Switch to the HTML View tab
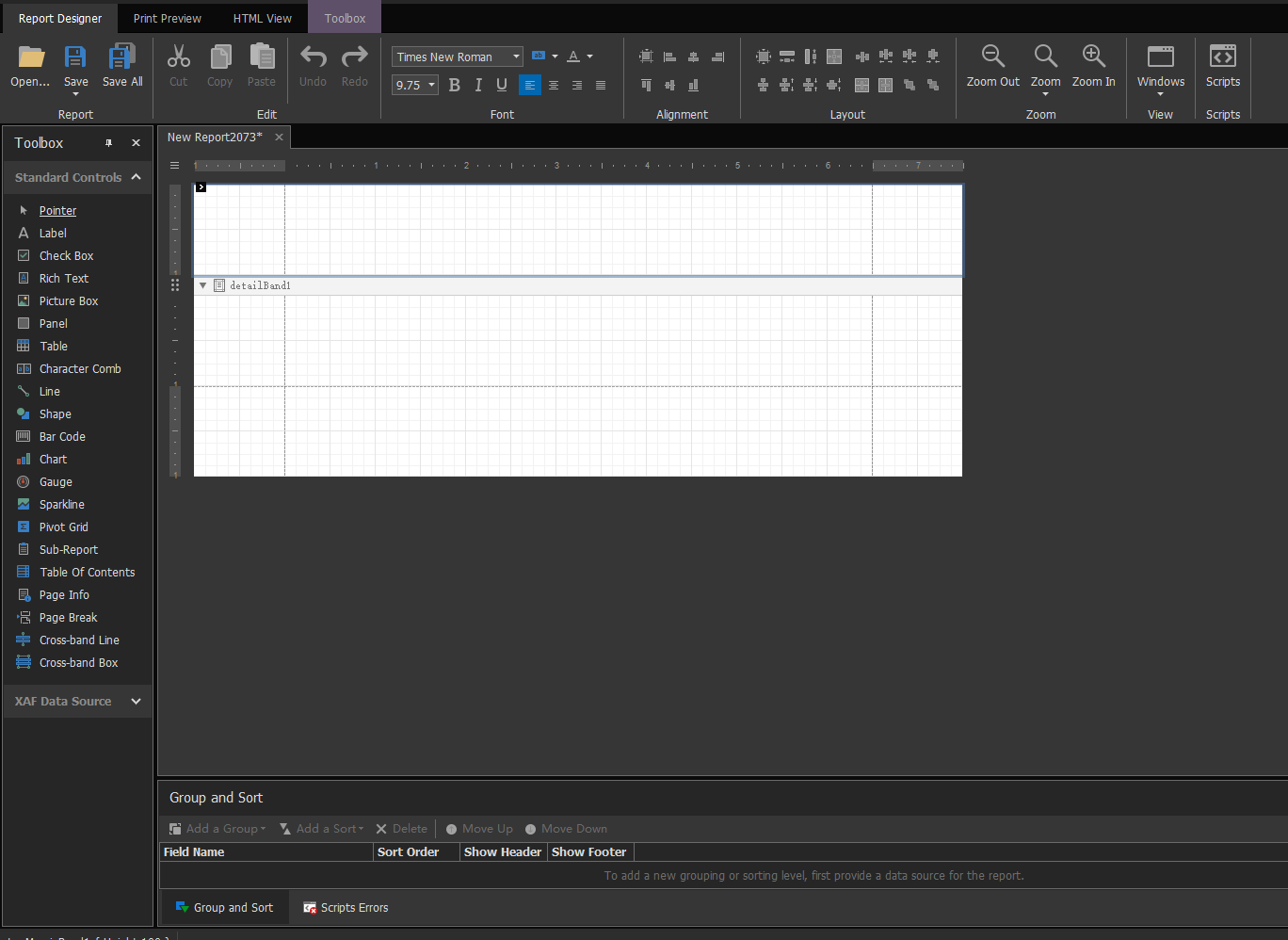This screenshot has width=1288, height=940. point(263,18)
